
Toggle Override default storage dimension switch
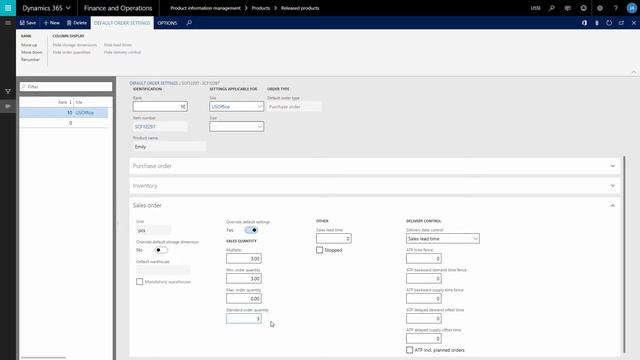161,250
